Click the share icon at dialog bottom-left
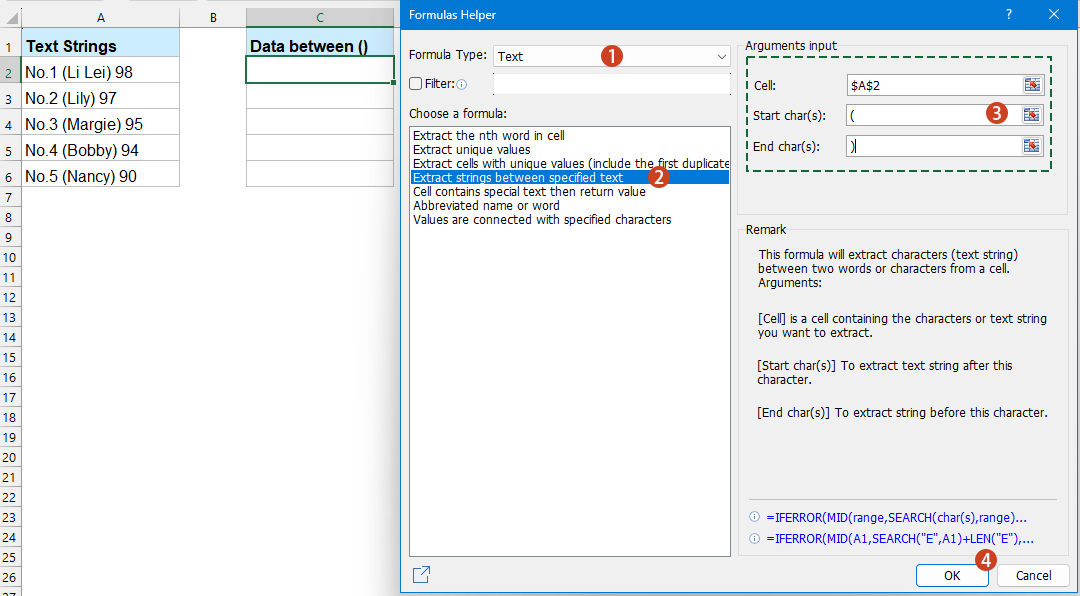This screenshot has width=1080, height=596. (421, 574)
